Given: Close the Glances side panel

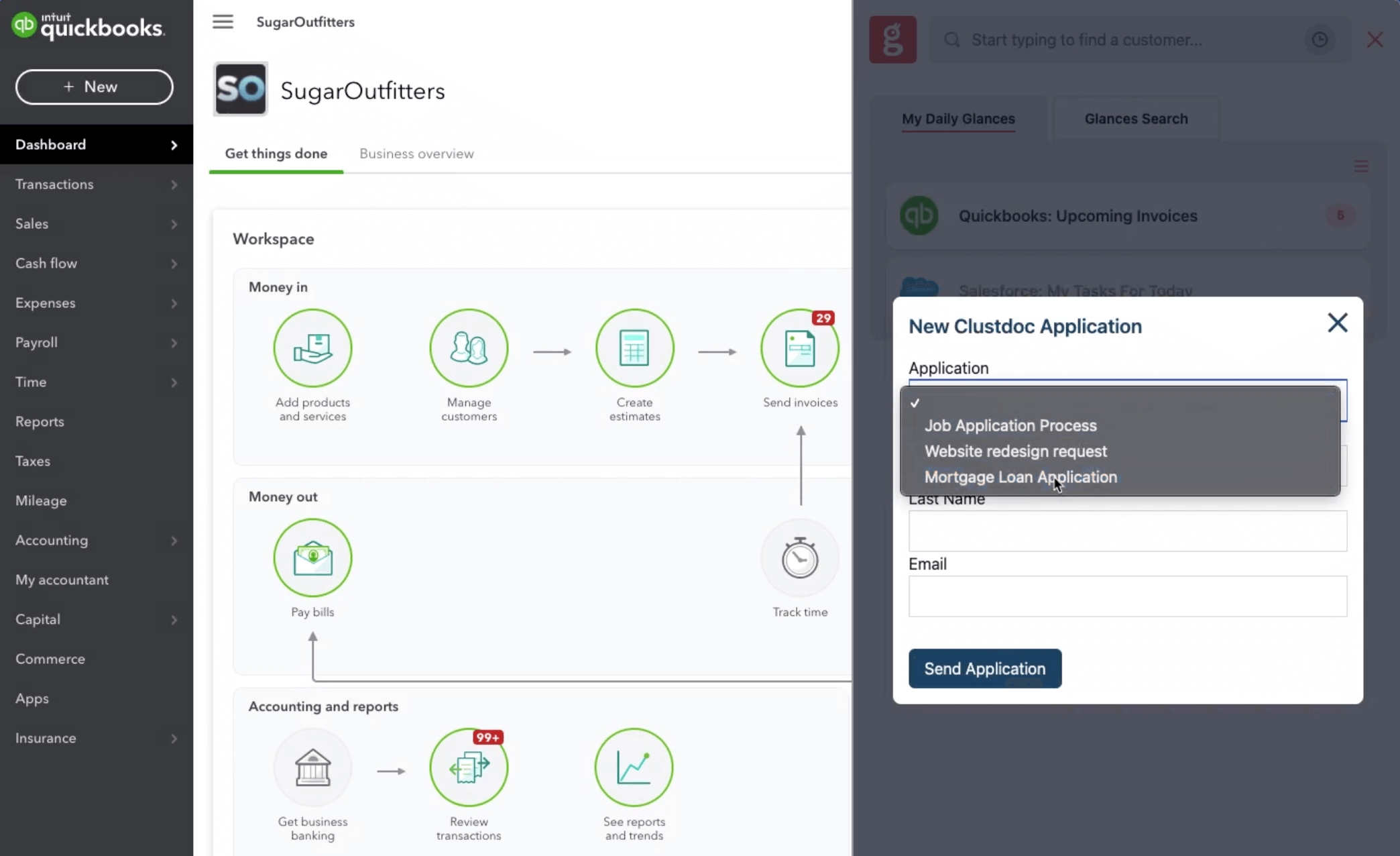Looking at the screenshot, I should 1375,40.
